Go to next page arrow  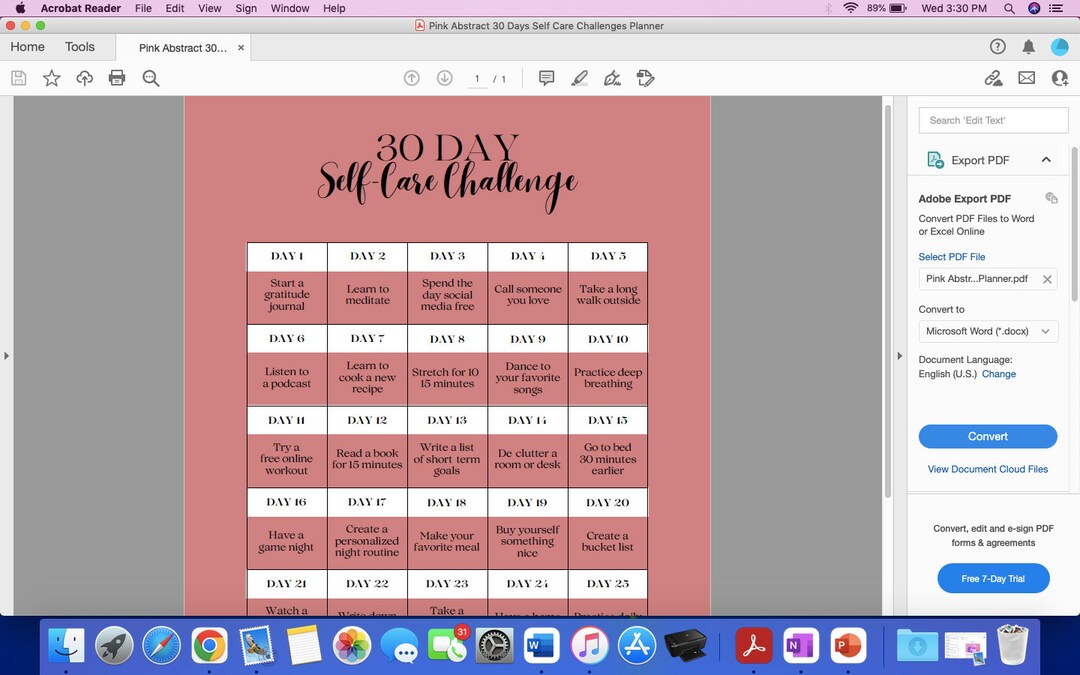tap(445, 78)
